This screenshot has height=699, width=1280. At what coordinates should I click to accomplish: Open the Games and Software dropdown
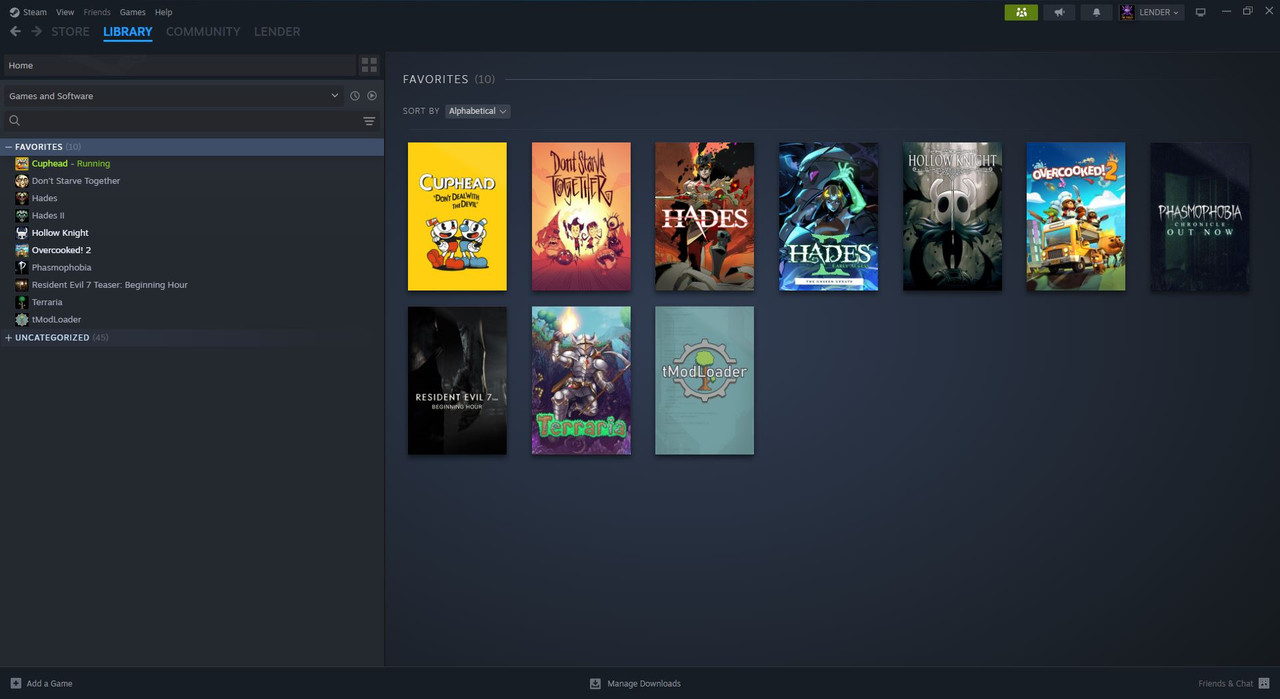(x=174, y=96)
